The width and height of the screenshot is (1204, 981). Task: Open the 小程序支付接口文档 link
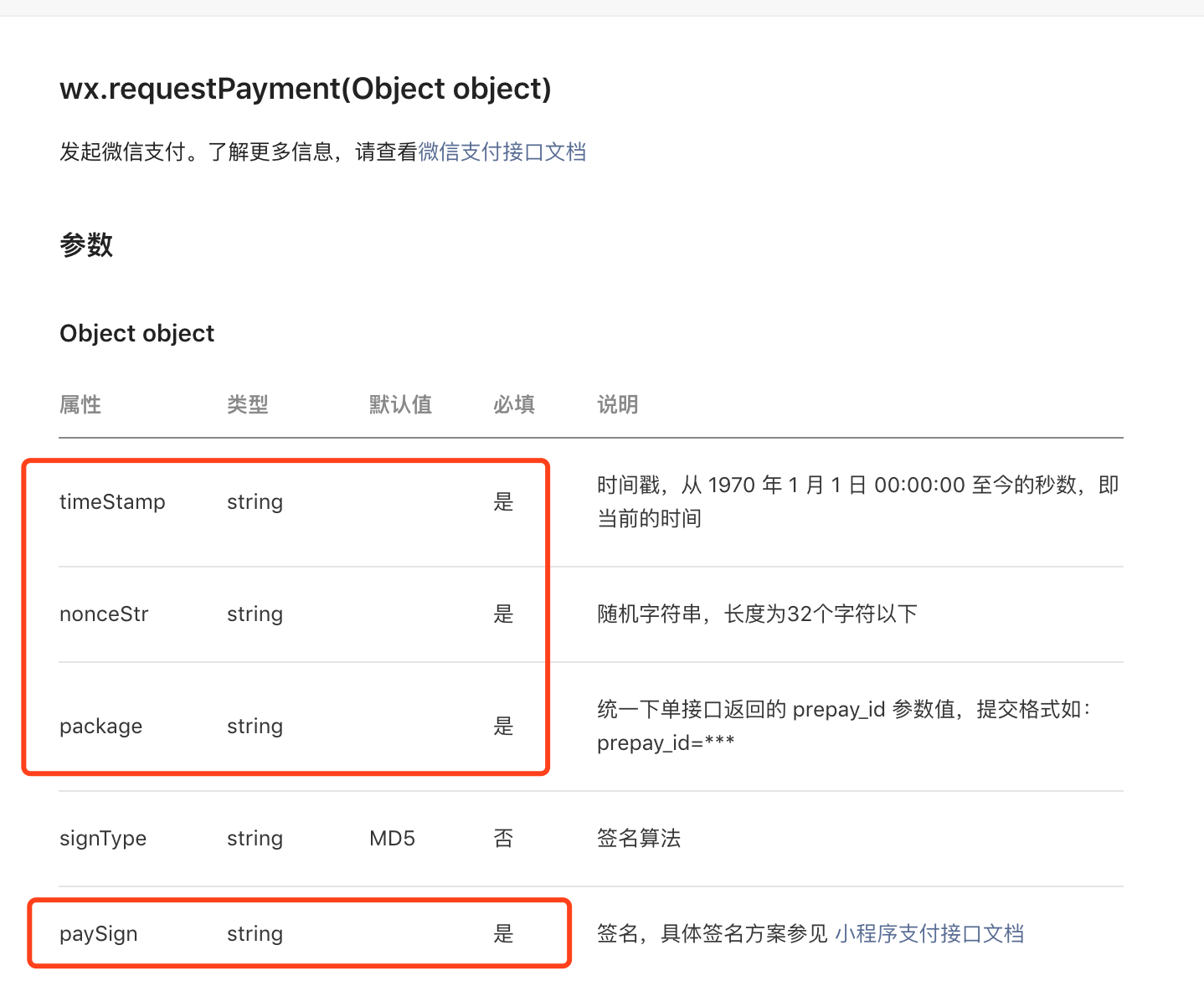click(929, 933)
